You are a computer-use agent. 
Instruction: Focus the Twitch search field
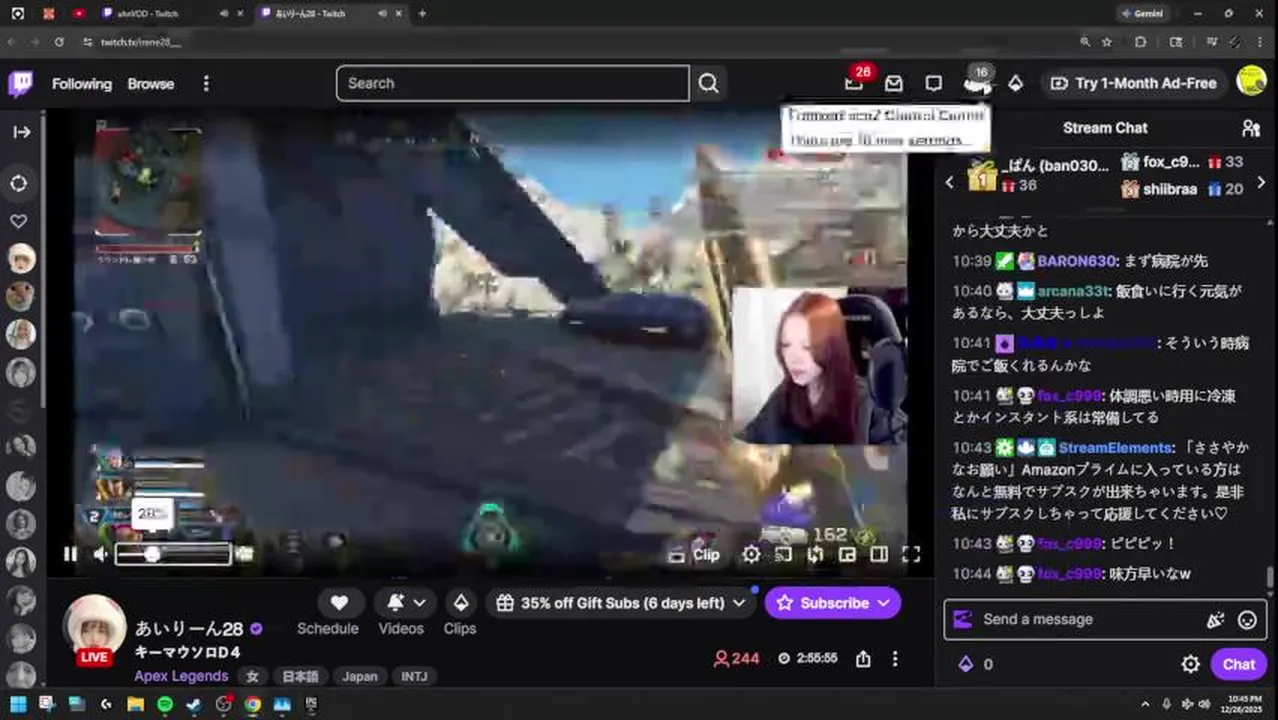click(x=512, y=84)
